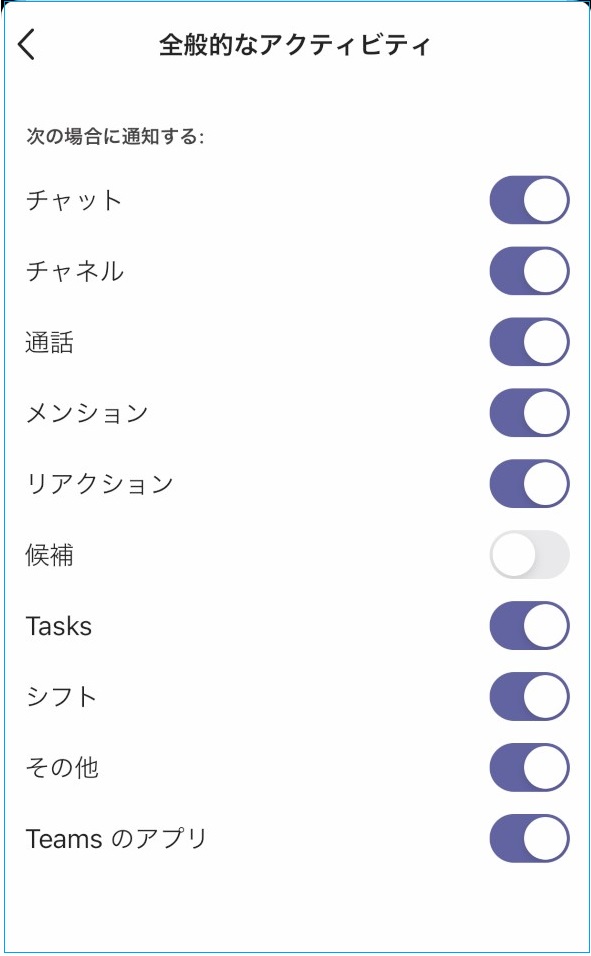
Task: Turn off the チャネル notification switch
Action: click(529, 271)
